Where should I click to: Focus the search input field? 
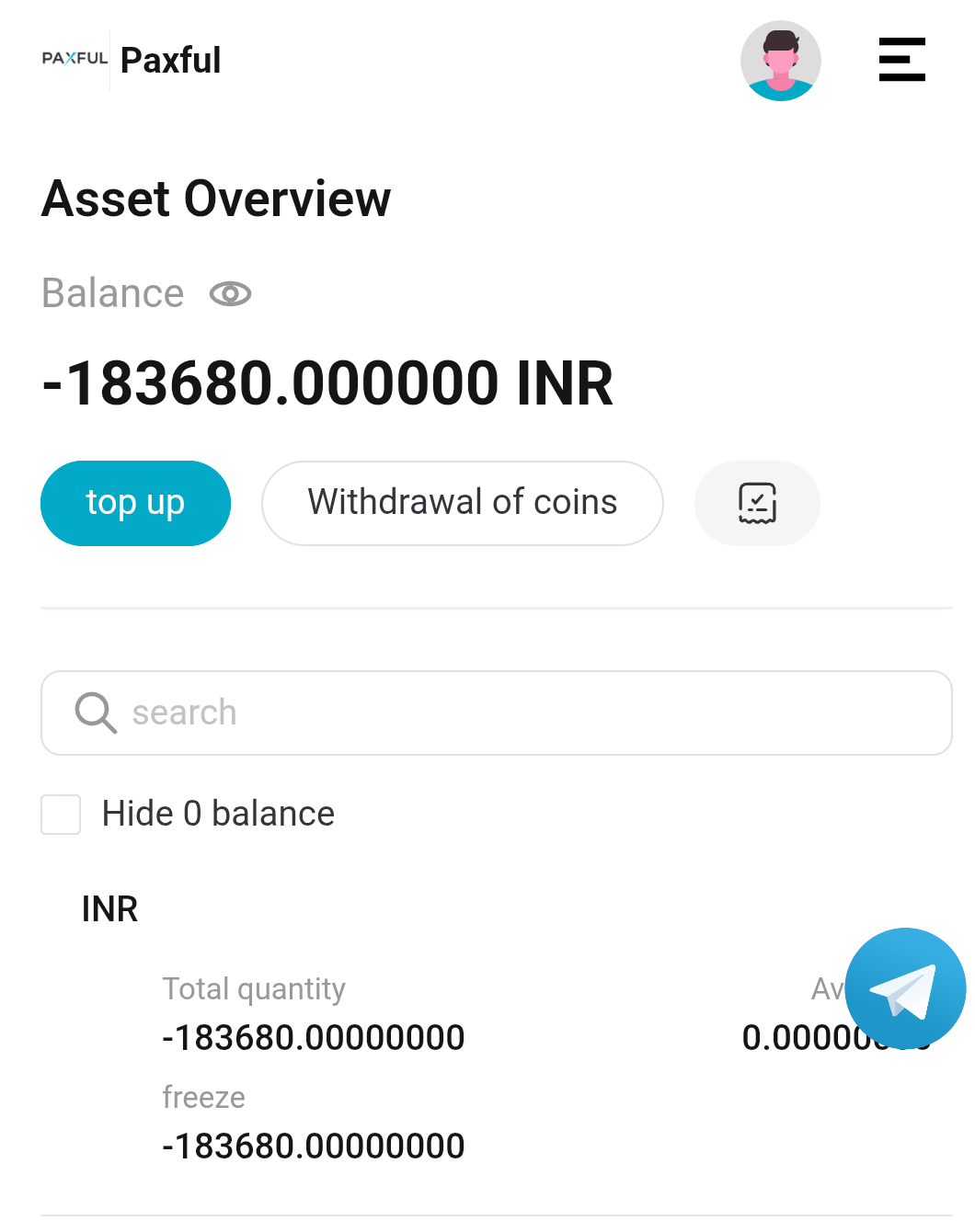(533, 713)
